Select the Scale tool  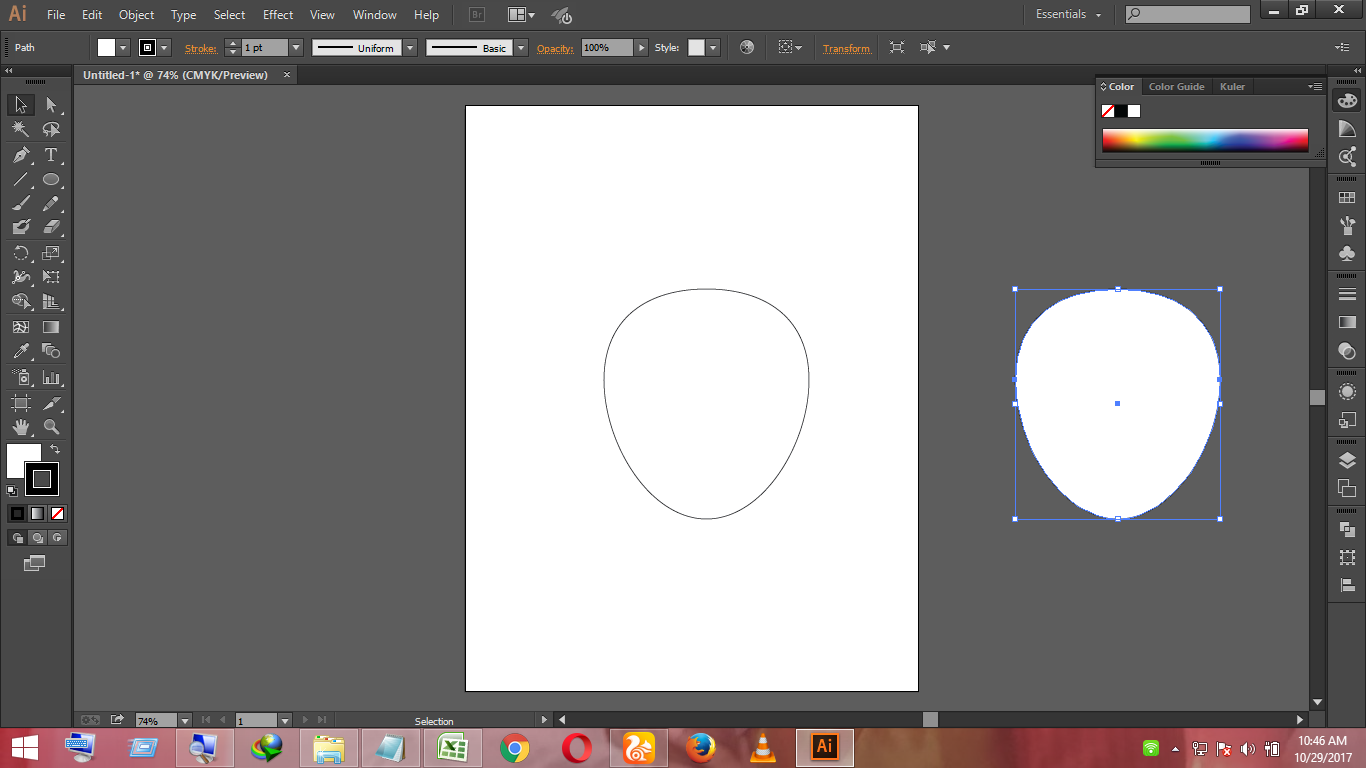[x=51, y=253]
